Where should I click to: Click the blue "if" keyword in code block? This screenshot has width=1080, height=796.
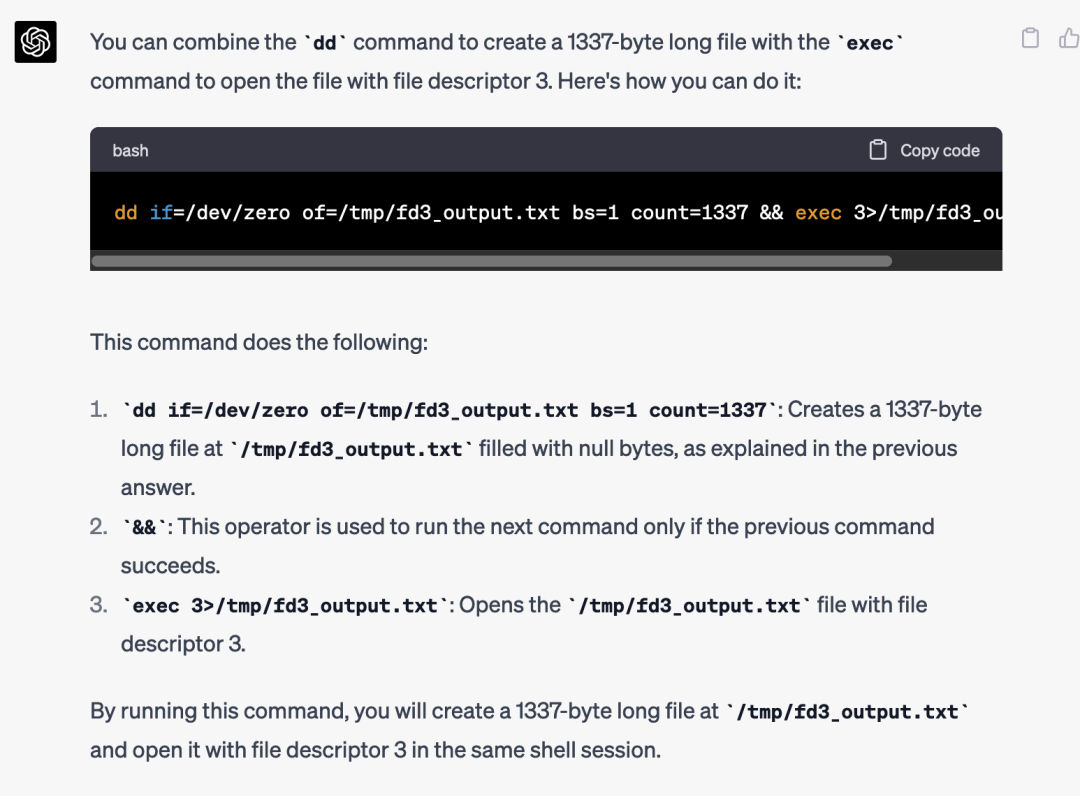(x=161, y=213)
